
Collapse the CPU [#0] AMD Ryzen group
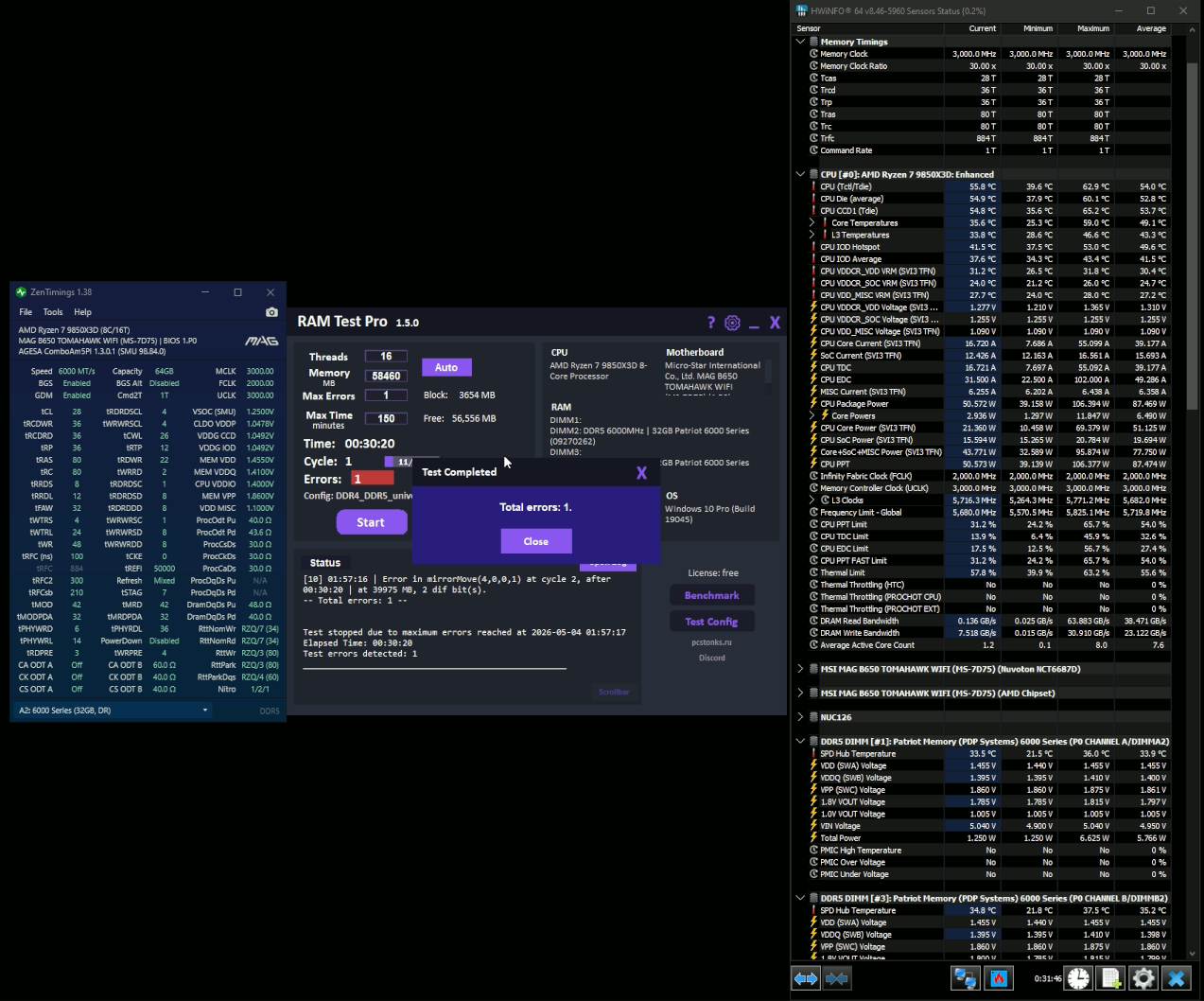pos(800,174)
